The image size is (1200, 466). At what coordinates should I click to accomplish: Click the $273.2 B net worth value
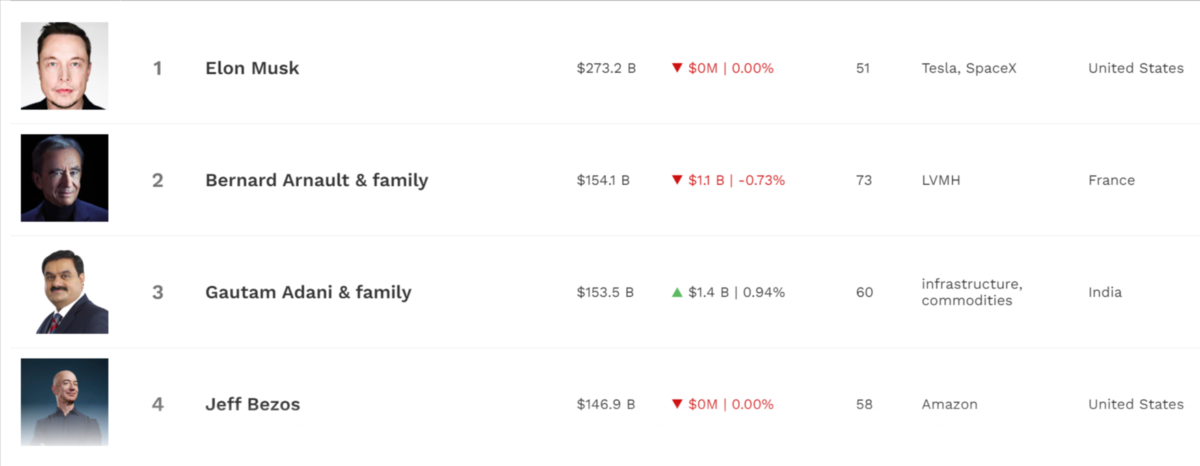click(x=606, y=68)
